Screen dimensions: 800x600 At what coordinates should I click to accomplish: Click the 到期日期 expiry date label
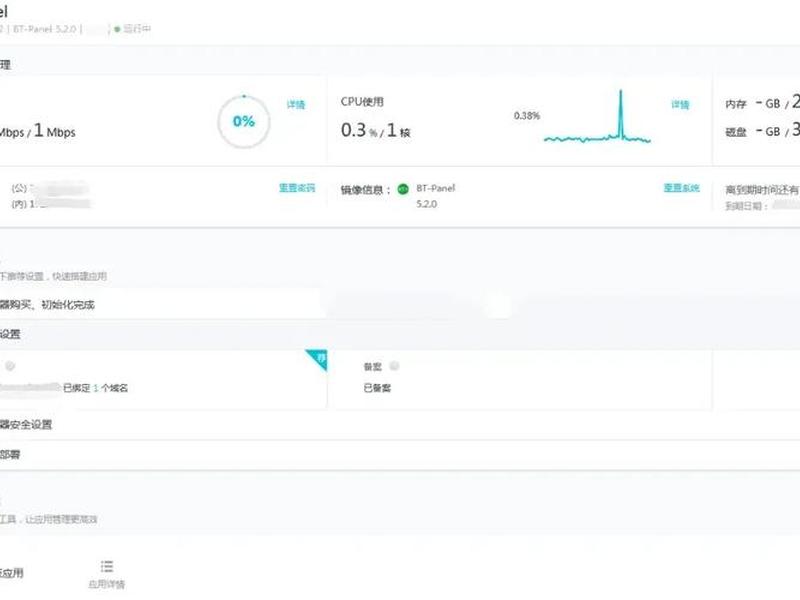pyautogui.click(x=746, y=206)
